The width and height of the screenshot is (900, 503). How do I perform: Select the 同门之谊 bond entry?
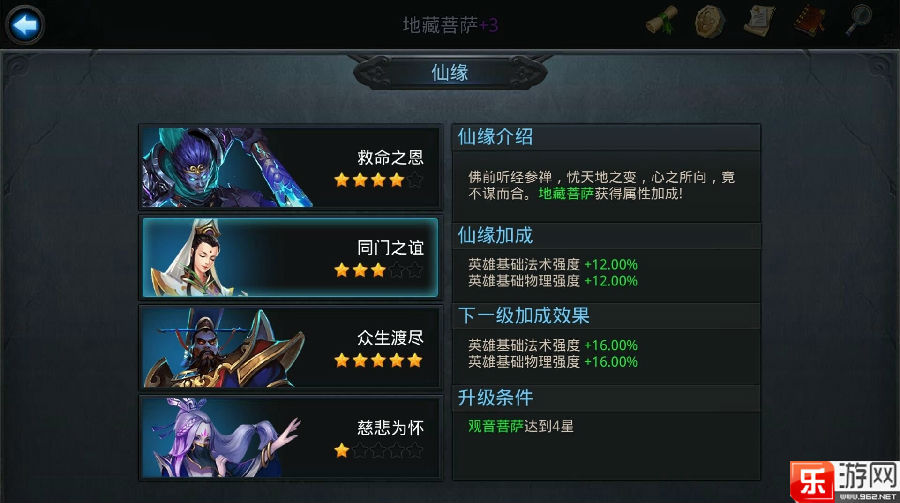[290, 257]
